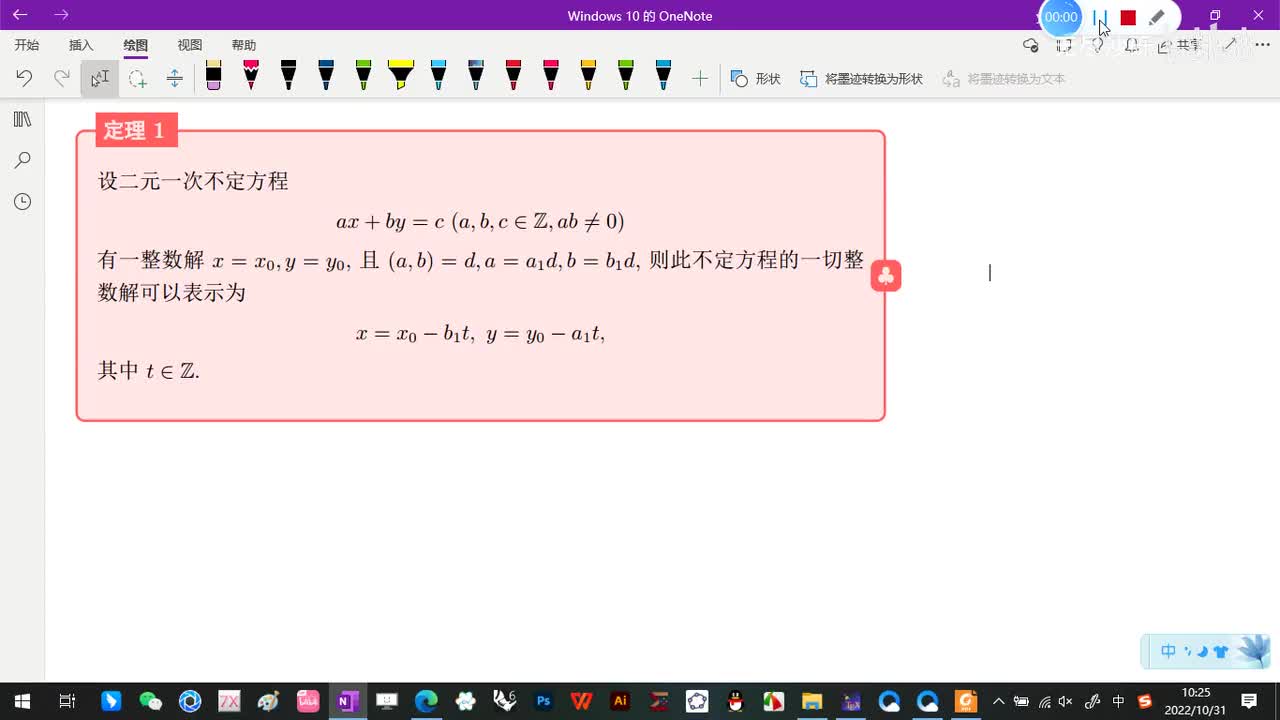Select the pink pencil with zigzag tip

point(251,76)
